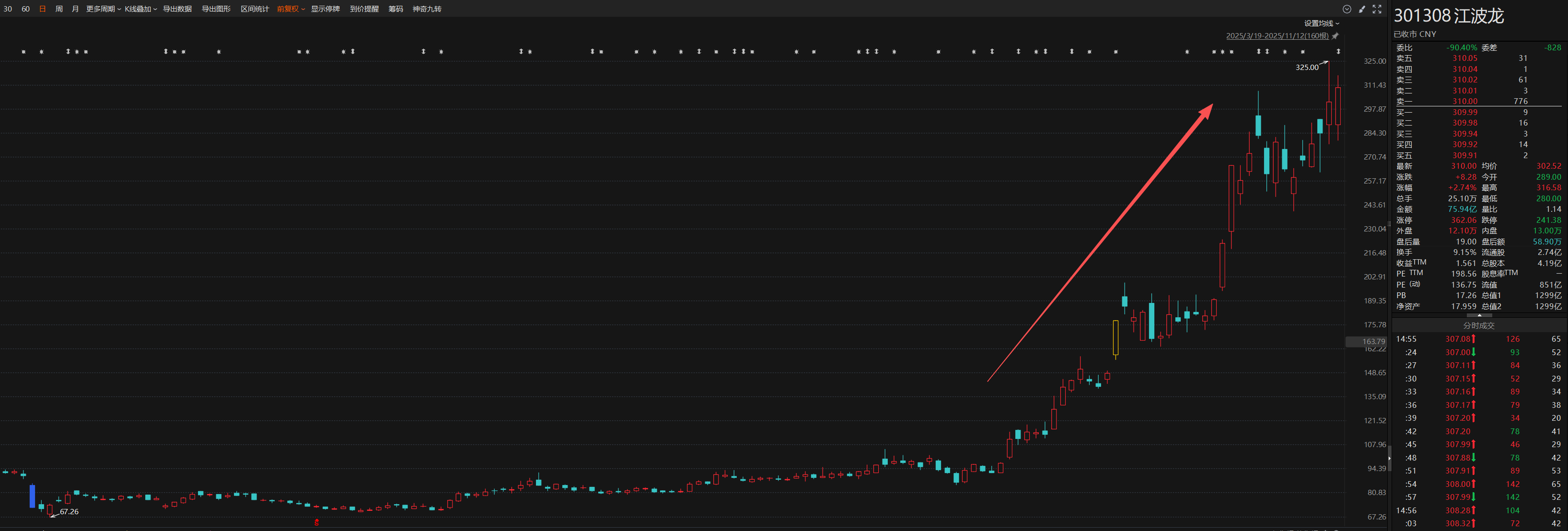
Task: Toggle 神奇九转 indicator
Action: 427,9
